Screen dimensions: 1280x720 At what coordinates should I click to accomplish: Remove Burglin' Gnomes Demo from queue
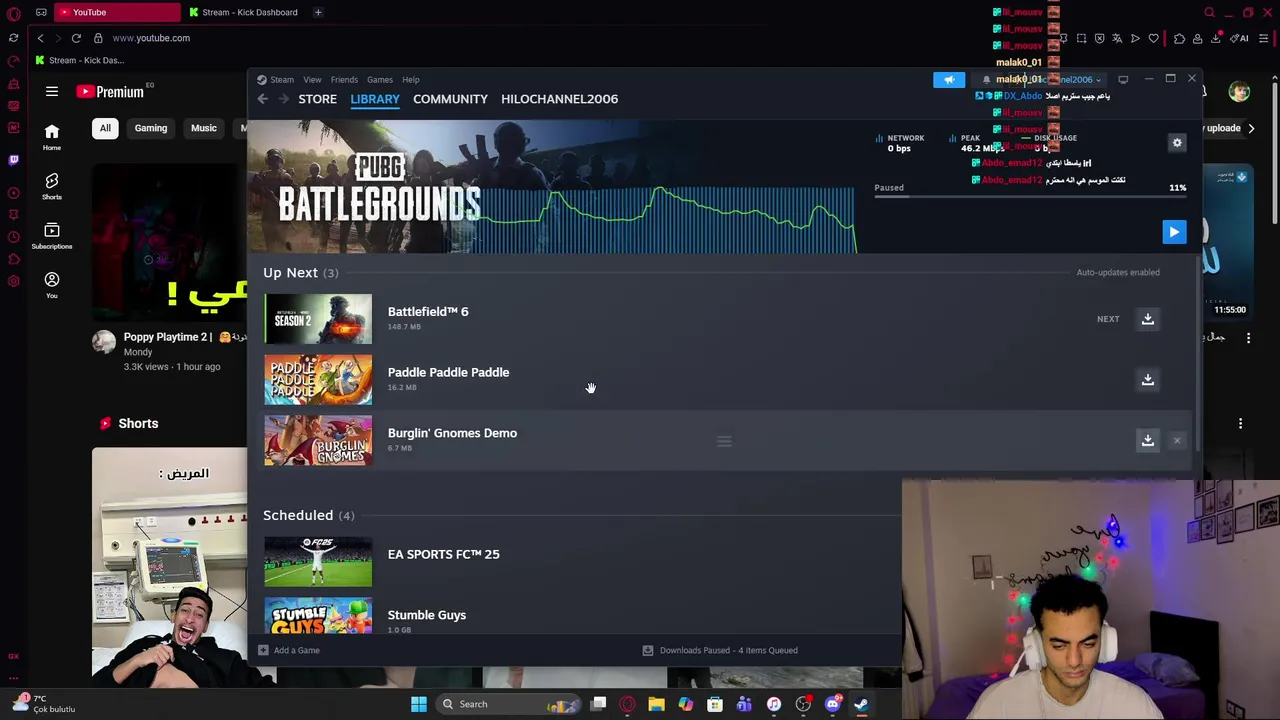[1177, 440]
